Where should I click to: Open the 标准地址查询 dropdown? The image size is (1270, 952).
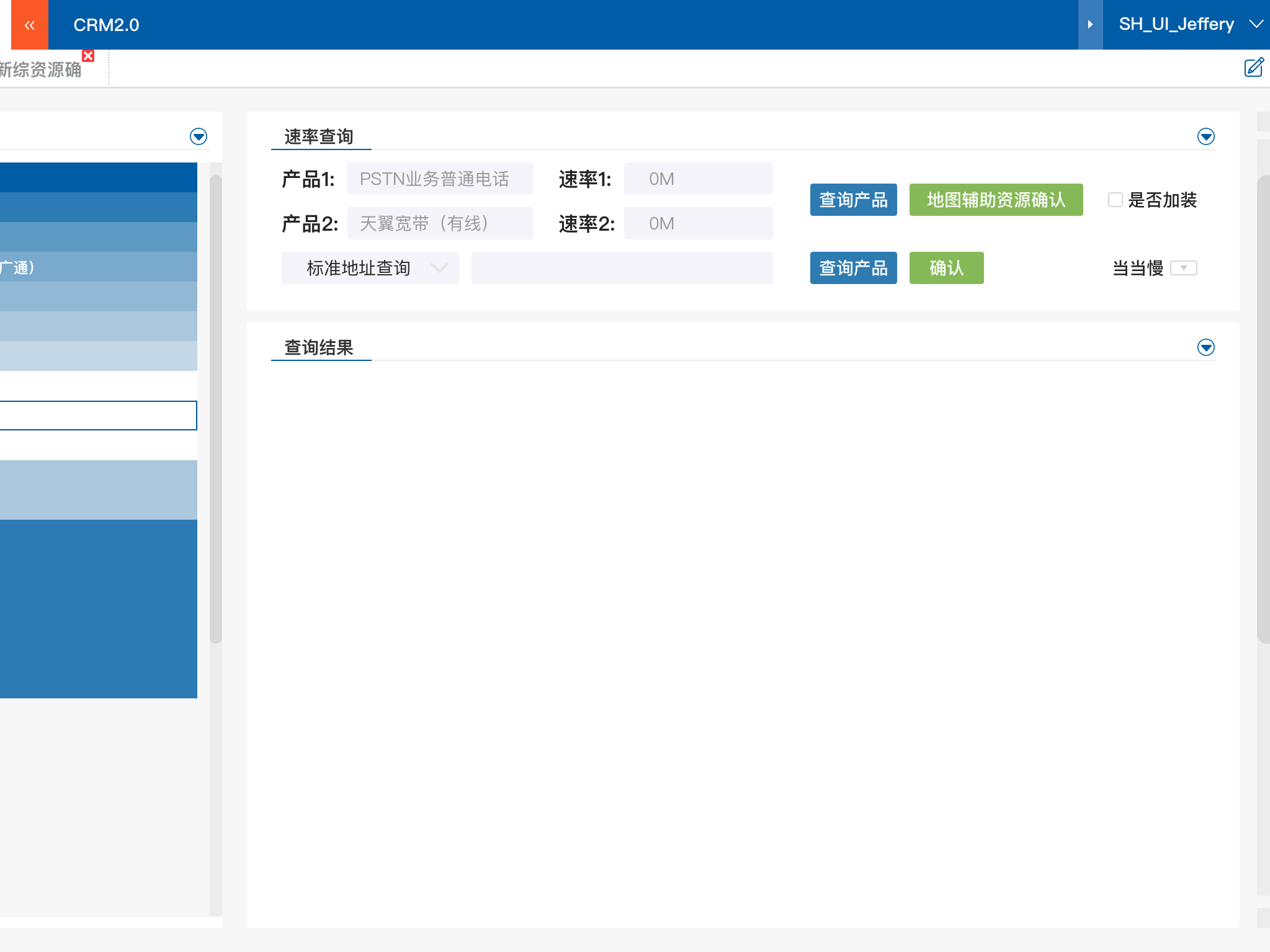pyautogui.click(x=370, y=268)
